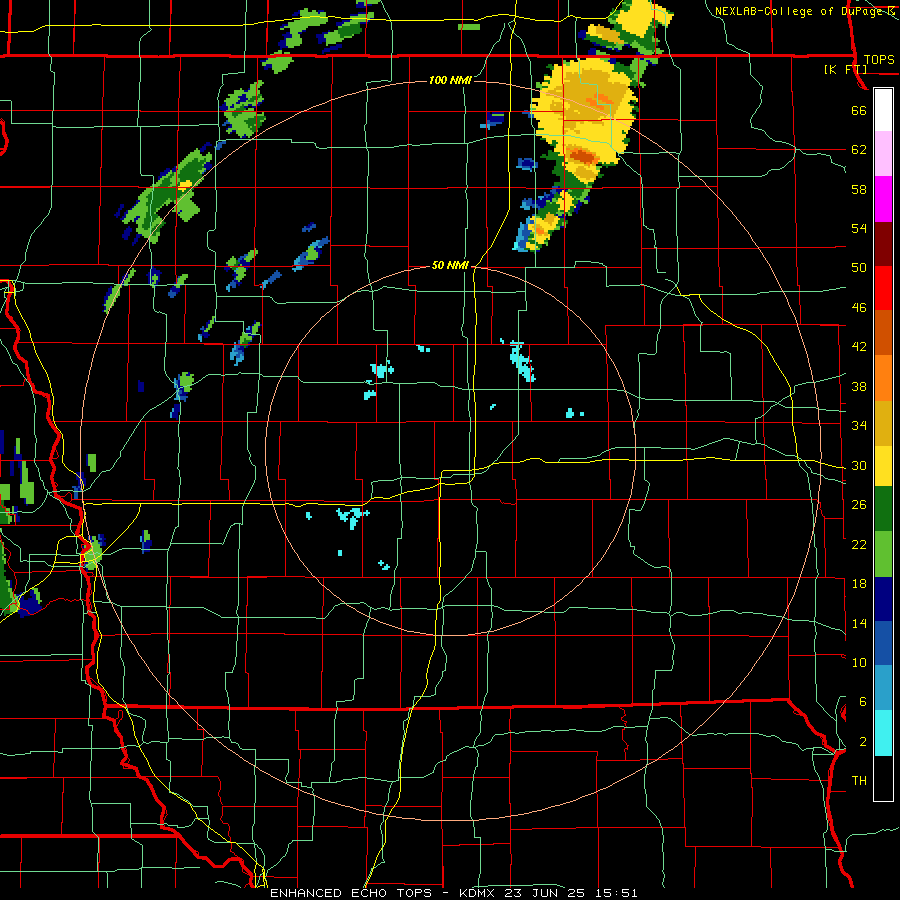Click the light blue legend swatch near 6
The width and height of the screenshot is (900, 900).
click(883, 688)
